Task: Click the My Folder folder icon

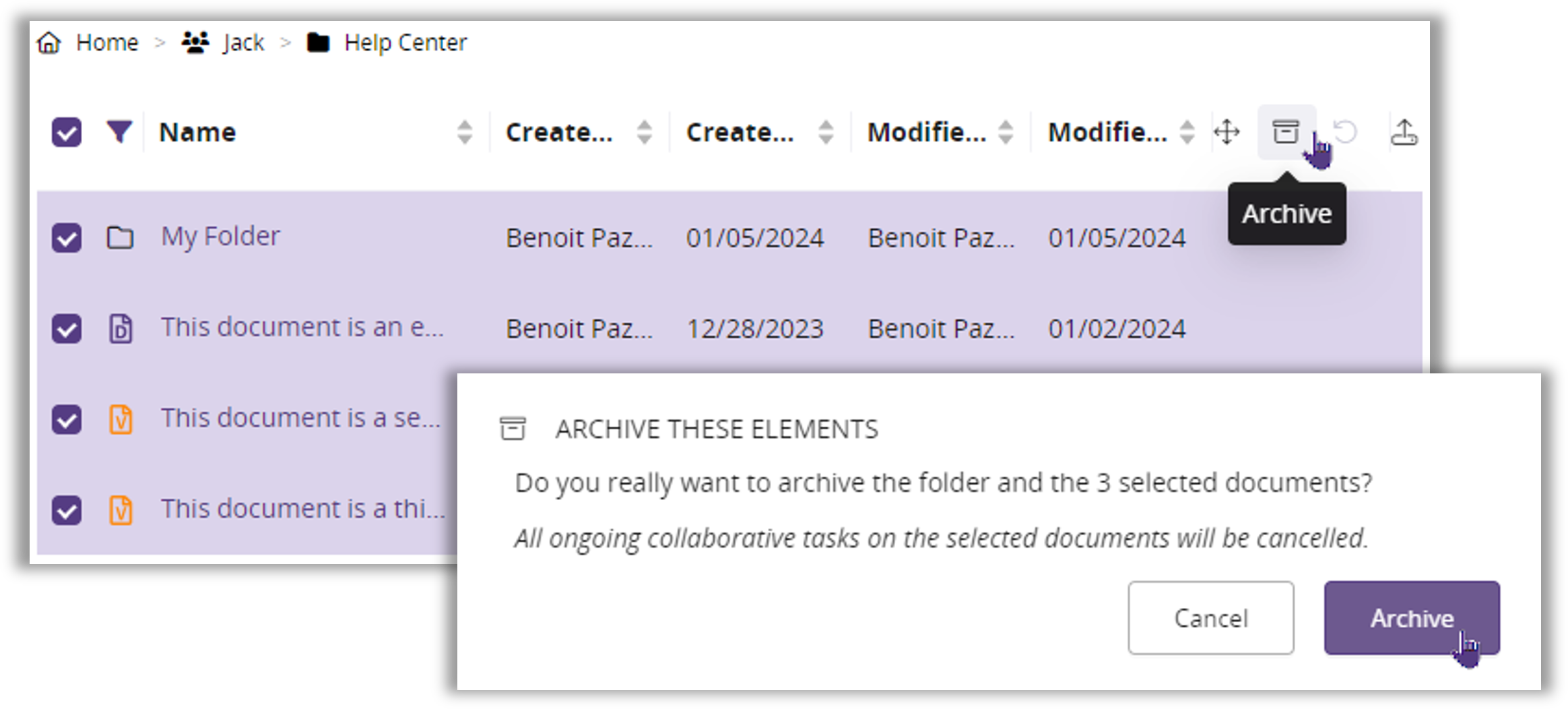Action: pos(120,238)
